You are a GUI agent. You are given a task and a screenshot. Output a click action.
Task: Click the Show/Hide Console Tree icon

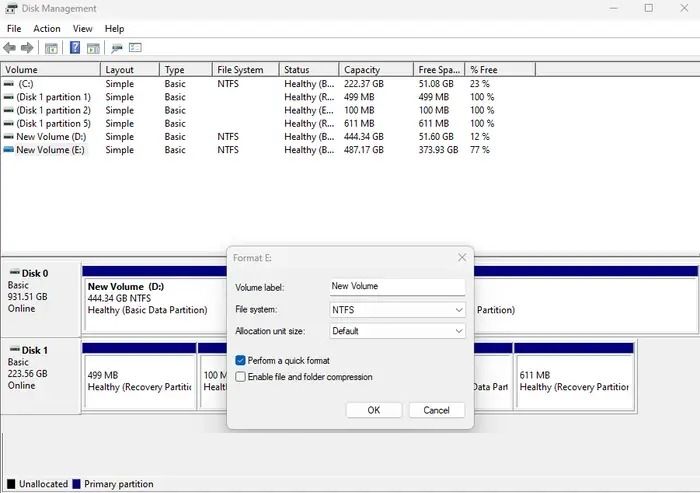click(51, 48)
